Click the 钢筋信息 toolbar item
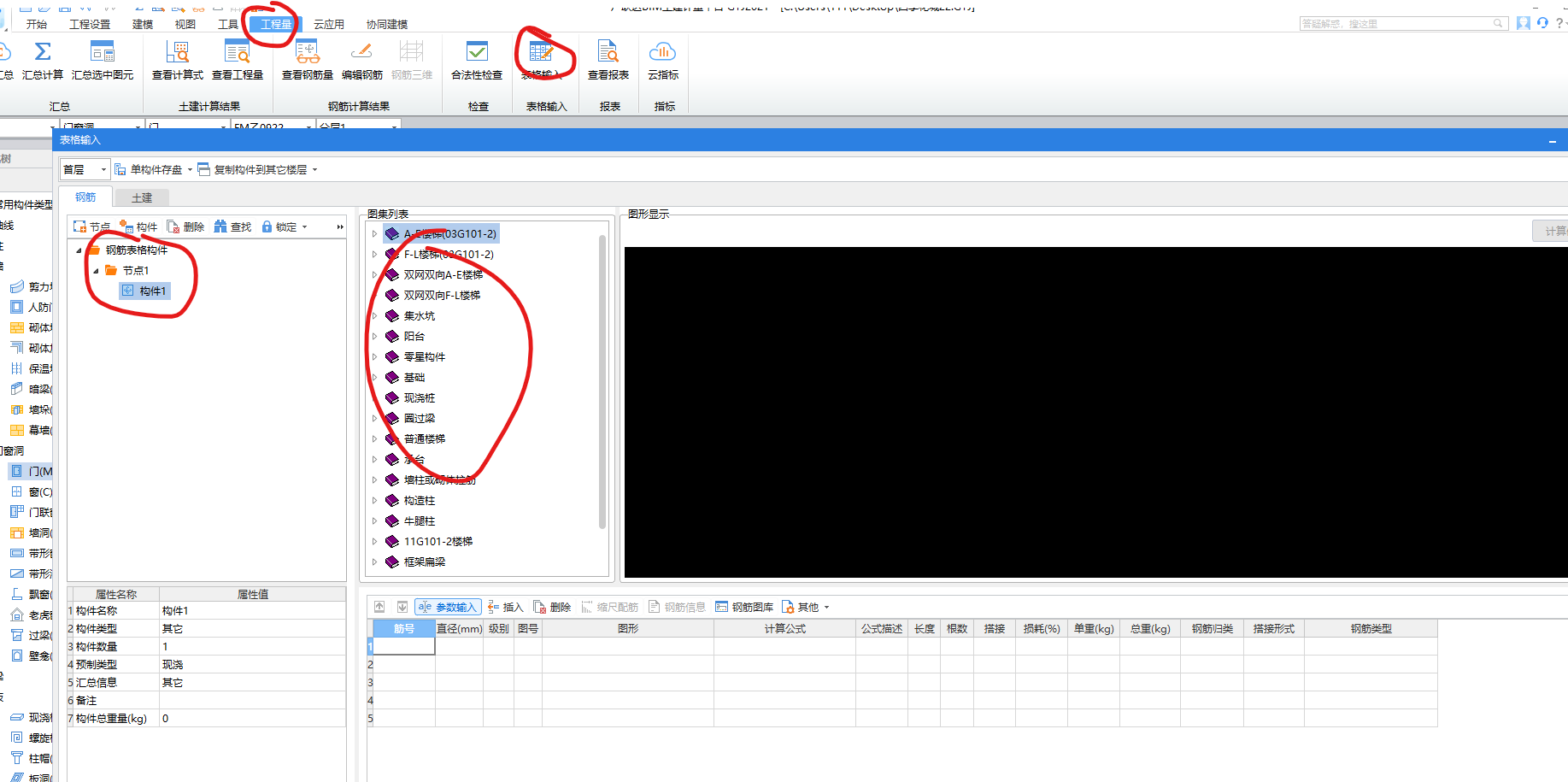This screenshot has height=782, width=1568. (677, 607)
